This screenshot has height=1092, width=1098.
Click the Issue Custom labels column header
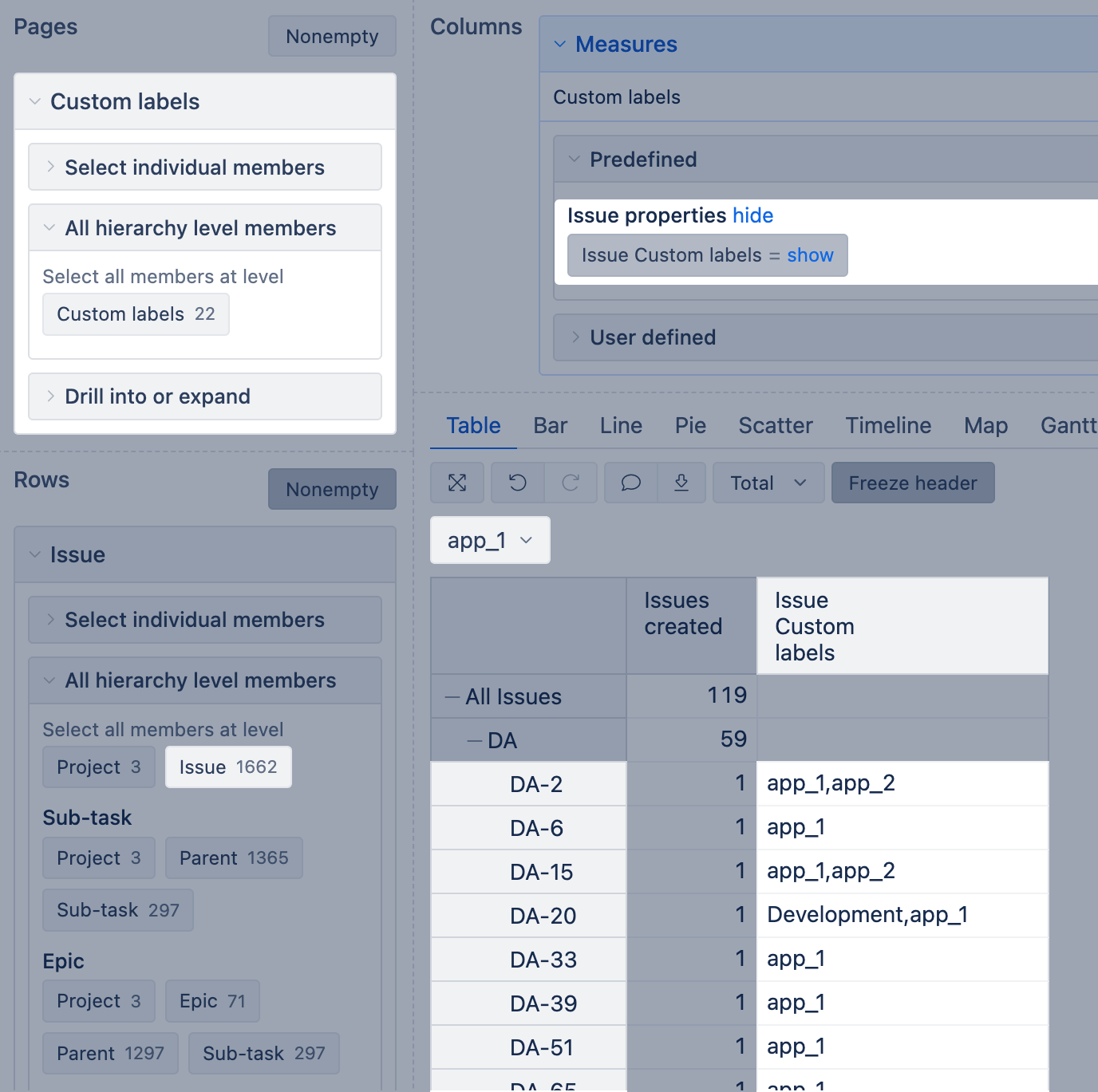coord(814,626)
